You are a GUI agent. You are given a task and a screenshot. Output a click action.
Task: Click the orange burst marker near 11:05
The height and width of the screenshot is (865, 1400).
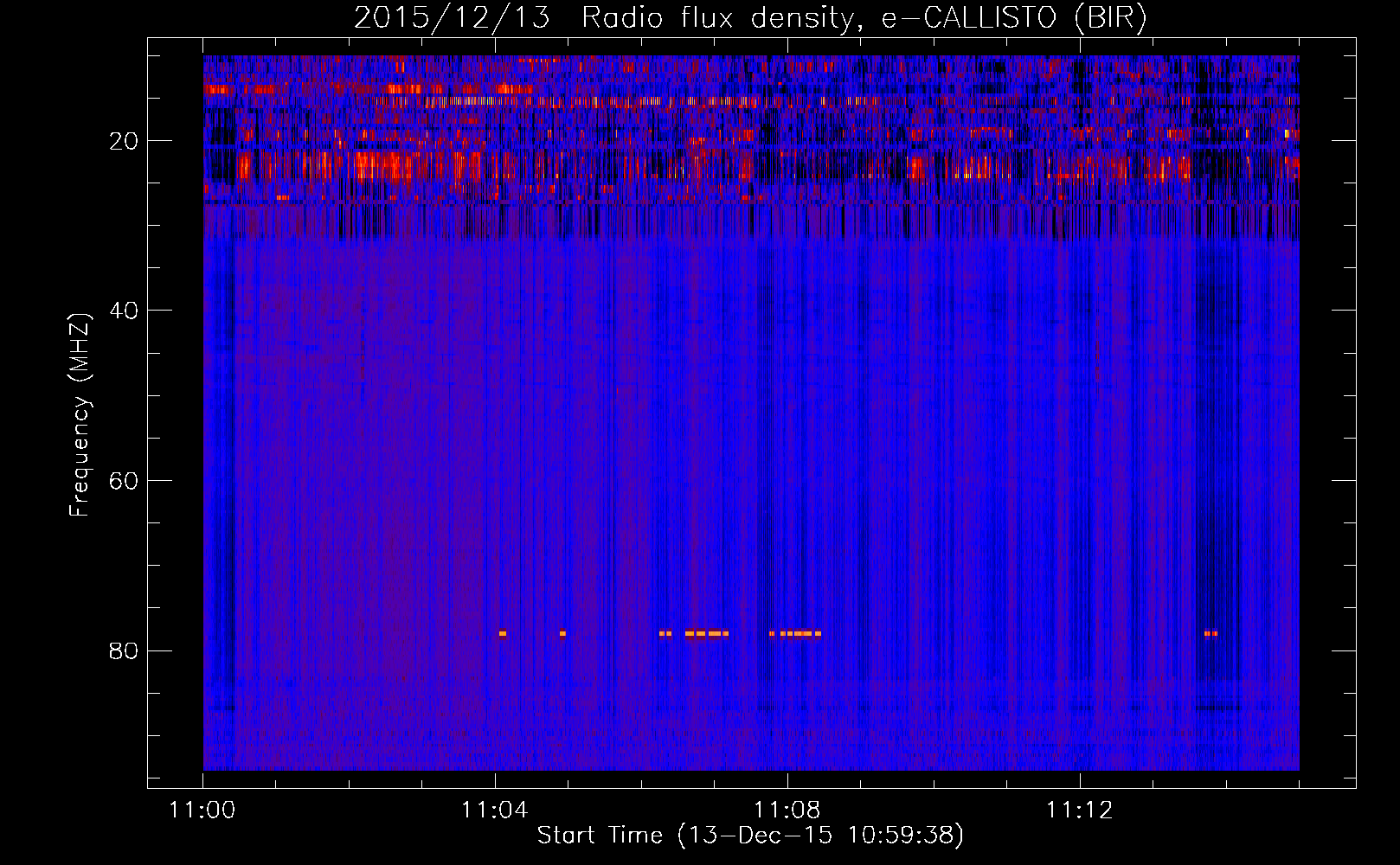coord(562,633)
